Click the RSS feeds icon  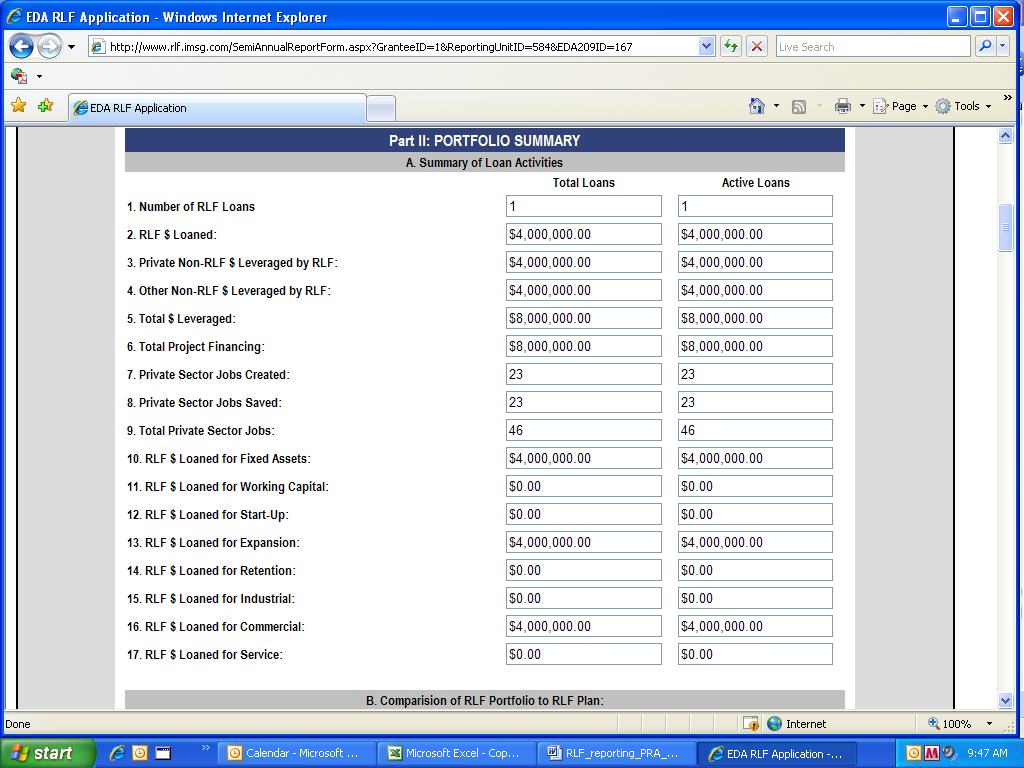tap(799, 106)
